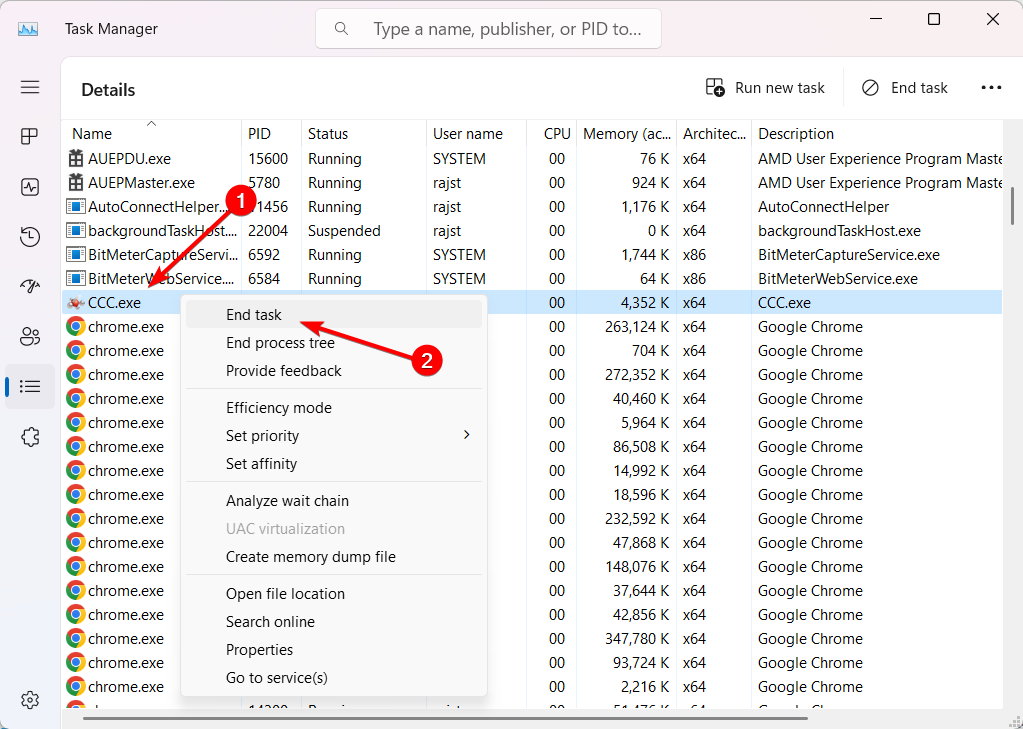The height and width of the screenshot is (729, 1023).
Task: Select Set affinity in context menu
Action: 334,463
